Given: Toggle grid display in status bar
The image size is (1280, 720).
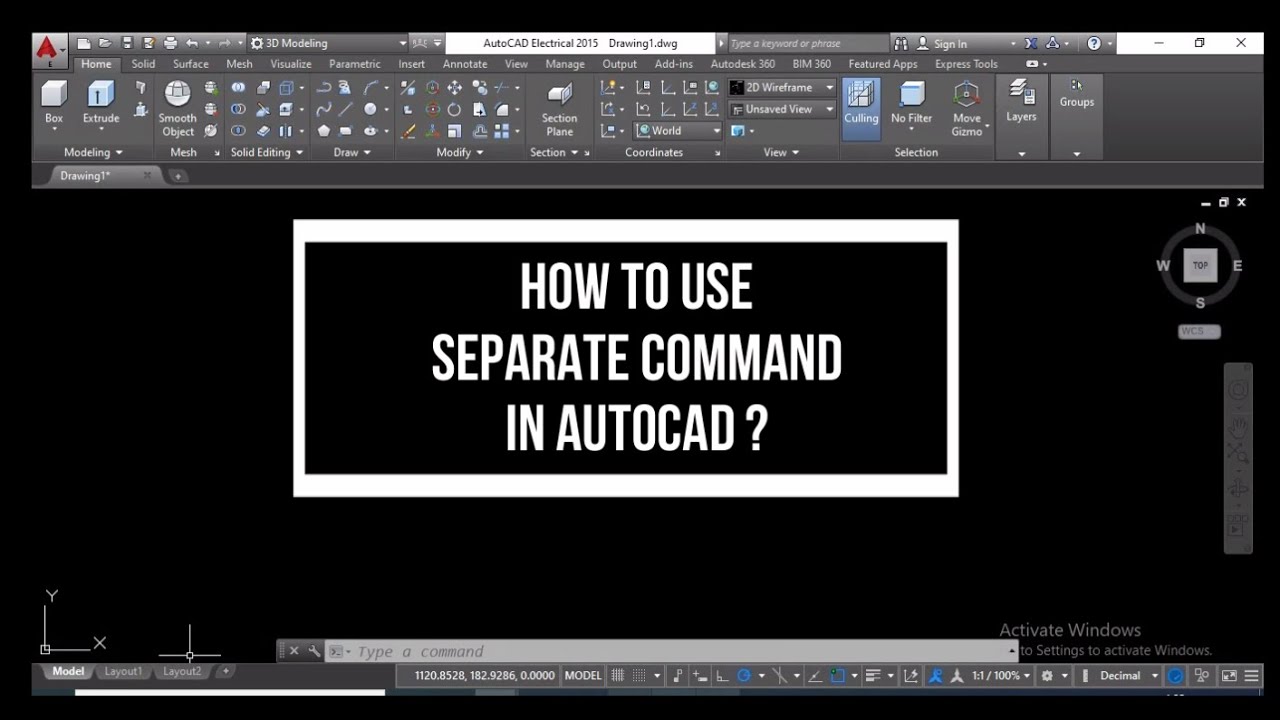Looking at the screenshot, I should (618, 676).
